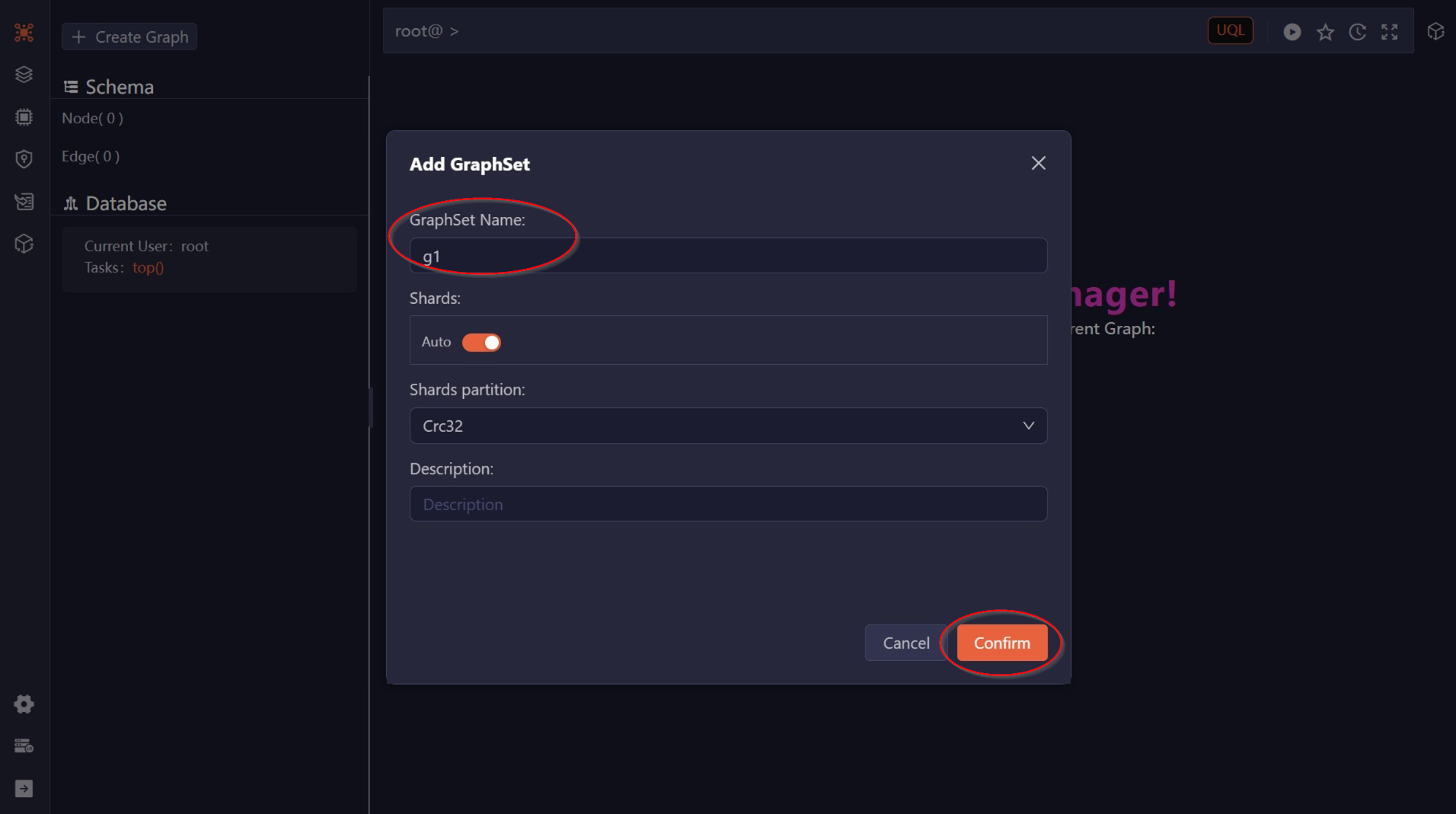Viewport: 1456px width, 814px height.
Task: Open the Shards partition Crc32 dropdown
Action: coord(716,426)
